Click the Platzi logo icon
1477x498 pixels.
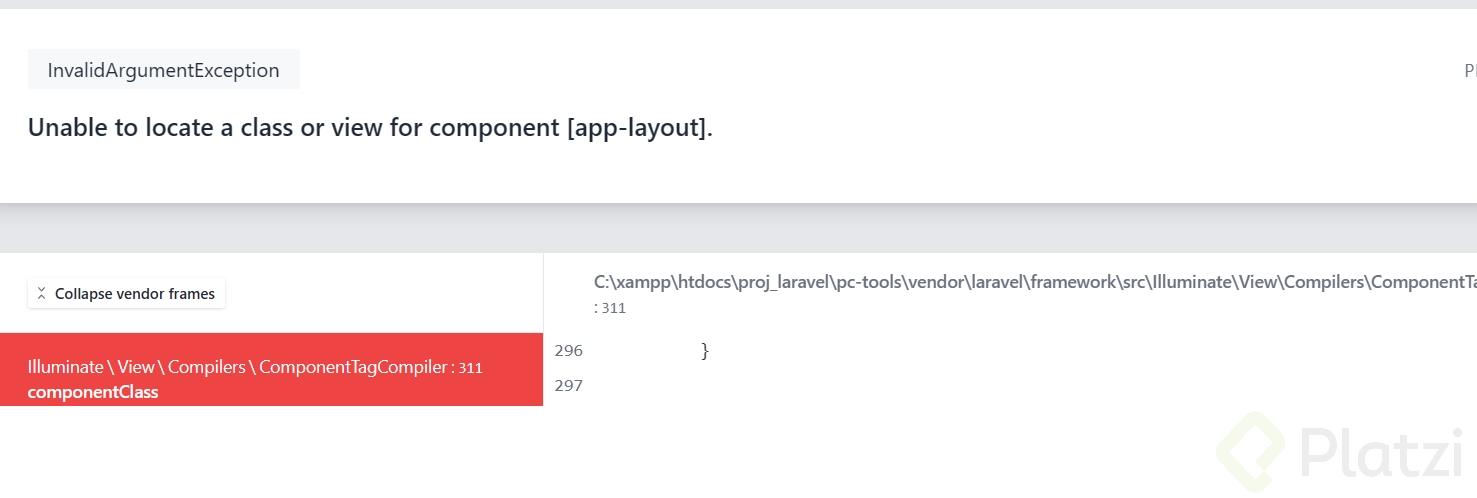[1252, 452]
